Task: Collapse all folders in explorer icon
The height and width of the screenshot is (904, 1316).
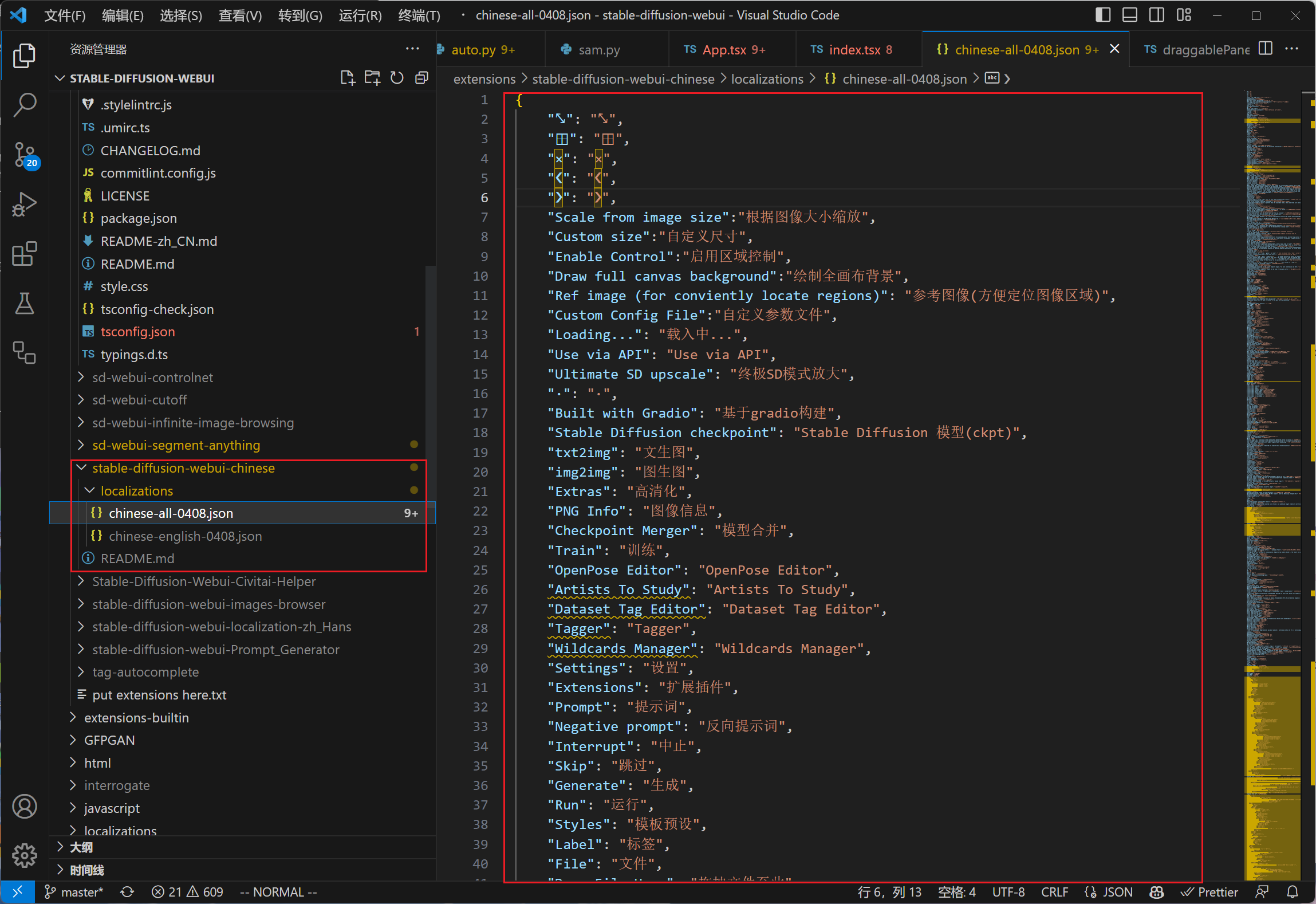Action: [x=422, y=78]
